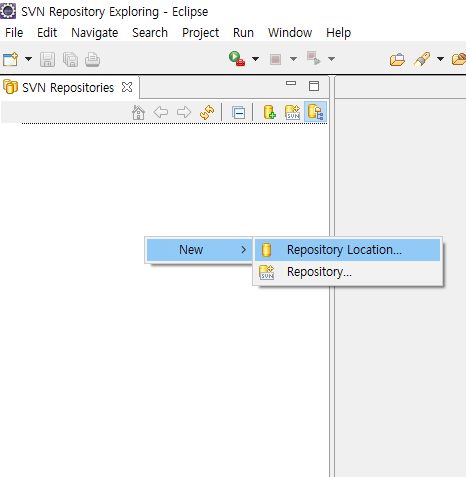
Task: Click the Save toolbar icon
Action: [x=47, y=60]
